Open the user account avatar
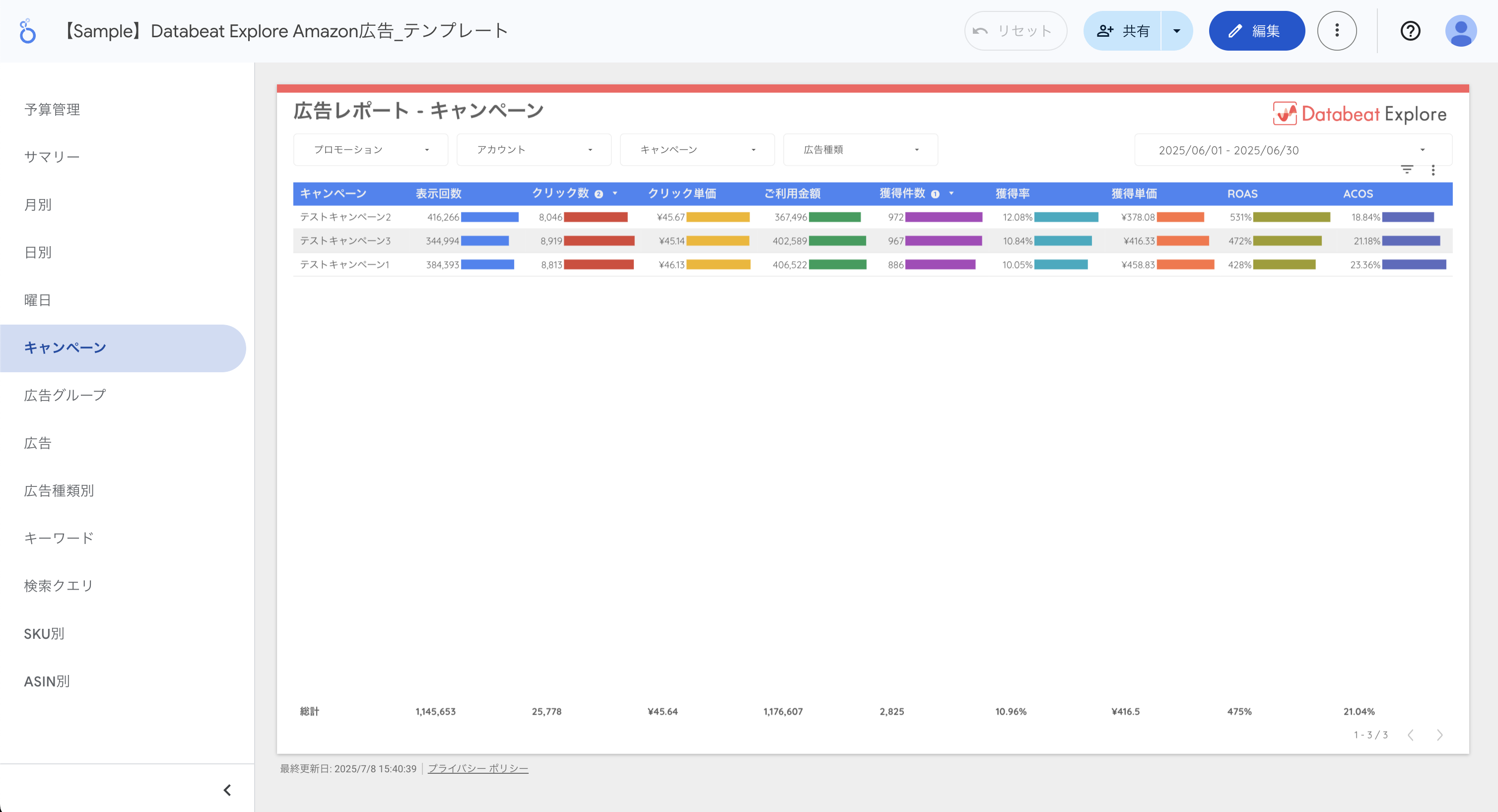The image size is (1498, 812). (1461, 31)
